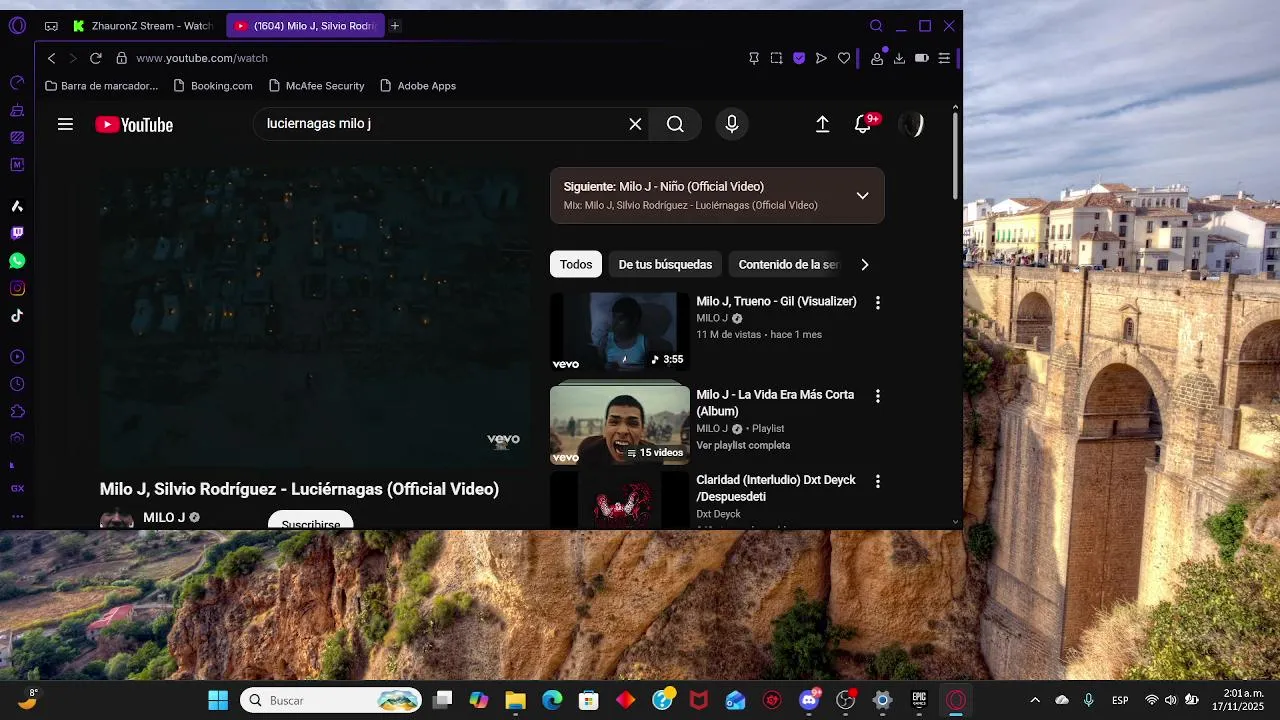Show more filter chips with right arrow
Image resolution: width=1280 pixels, height=720 pixels.
[865, 265]
